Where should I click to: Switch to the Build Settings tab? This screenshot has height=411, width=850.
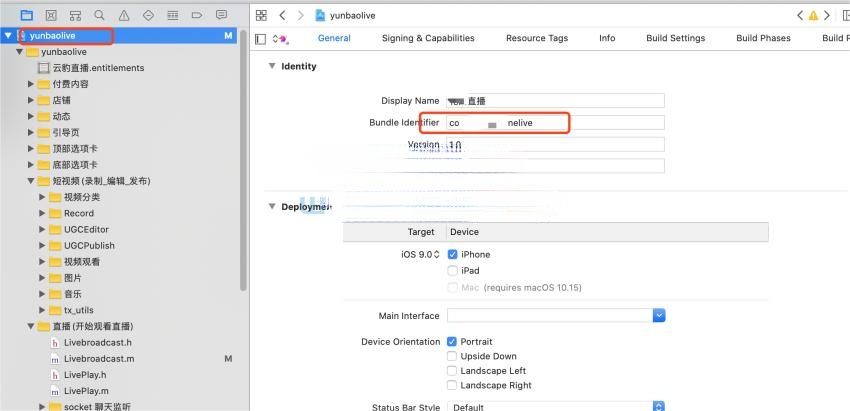click(x=675, y=38)
